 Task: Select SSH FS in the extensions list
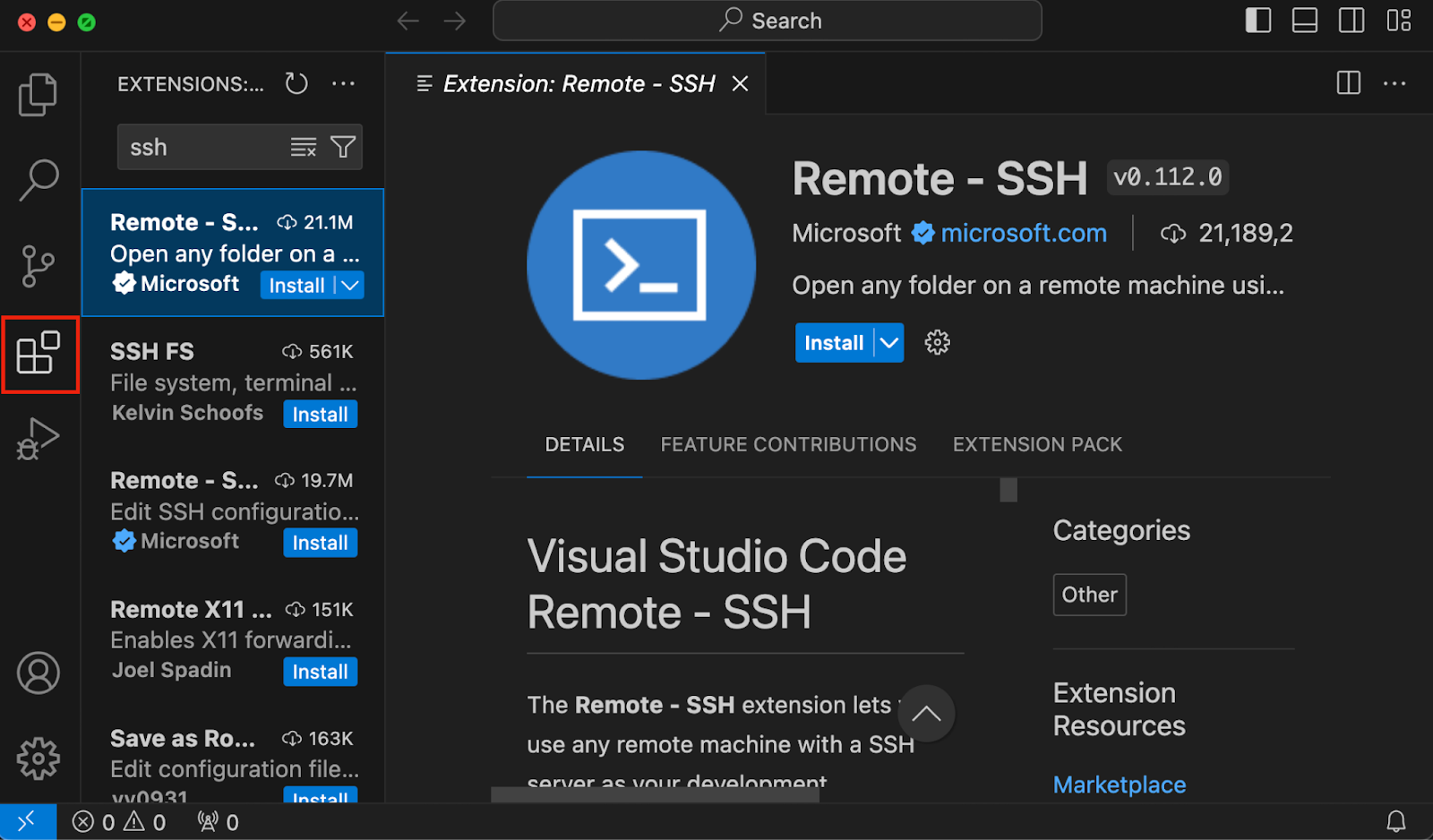point(233,381)
